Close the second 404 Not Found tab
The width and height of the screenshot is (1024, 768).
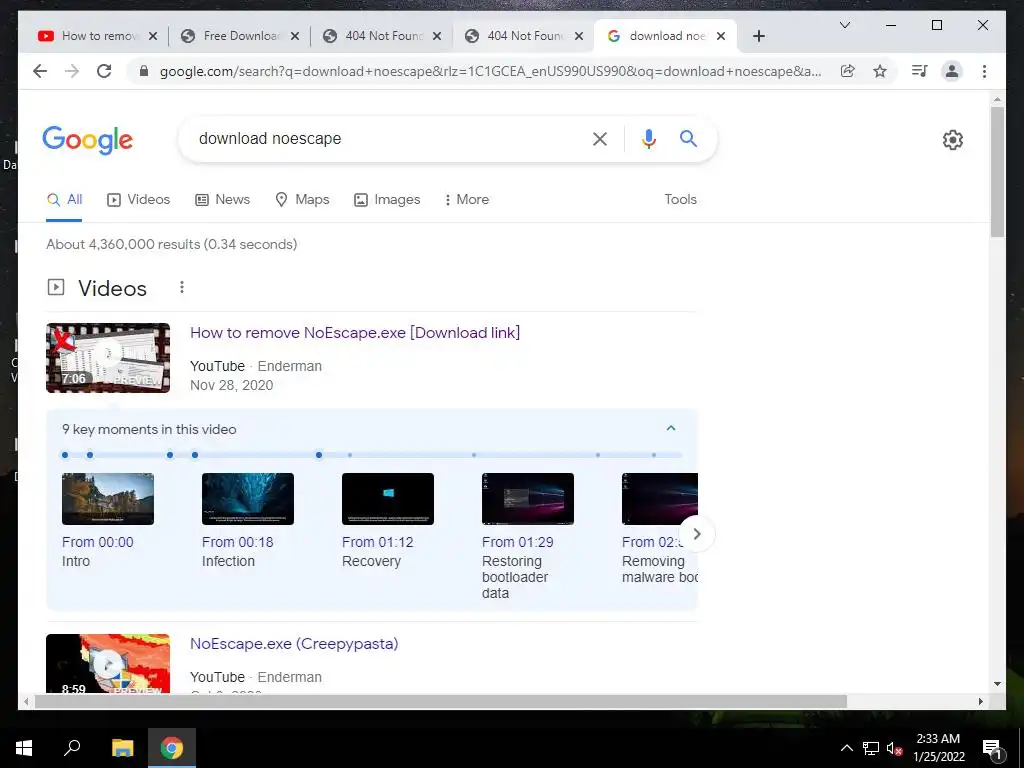[579, 36]
